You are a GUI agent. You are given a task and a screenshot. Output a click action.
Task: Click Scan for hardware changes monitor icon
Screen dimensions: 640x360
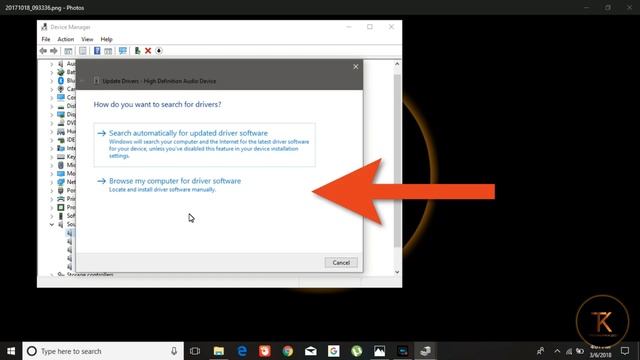[122, 51]
